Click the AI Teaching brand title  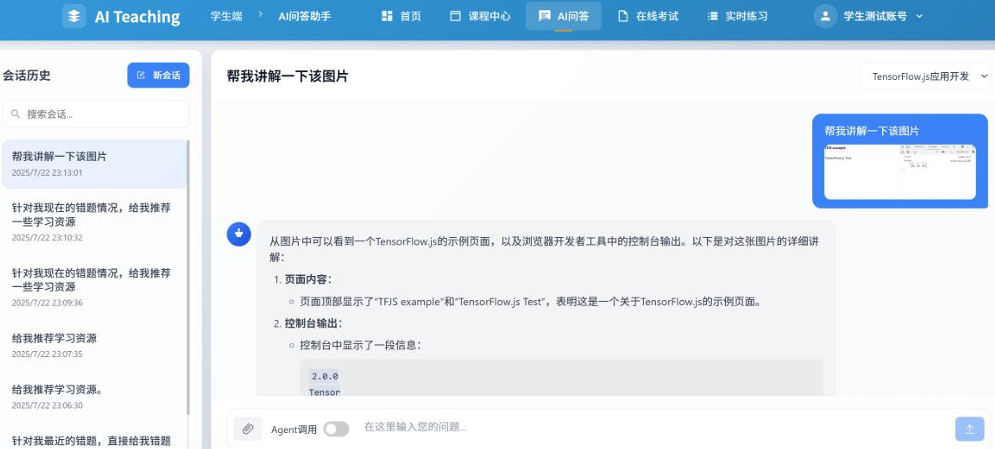pyautogui.click(x=137, y=17)
